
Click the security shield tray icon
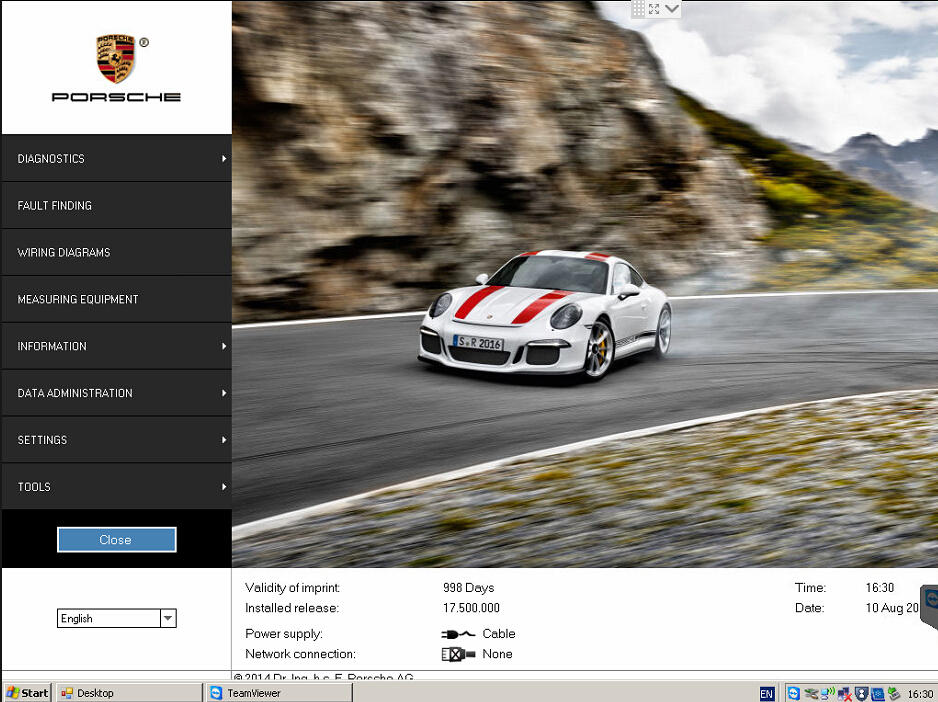(861, 693)
